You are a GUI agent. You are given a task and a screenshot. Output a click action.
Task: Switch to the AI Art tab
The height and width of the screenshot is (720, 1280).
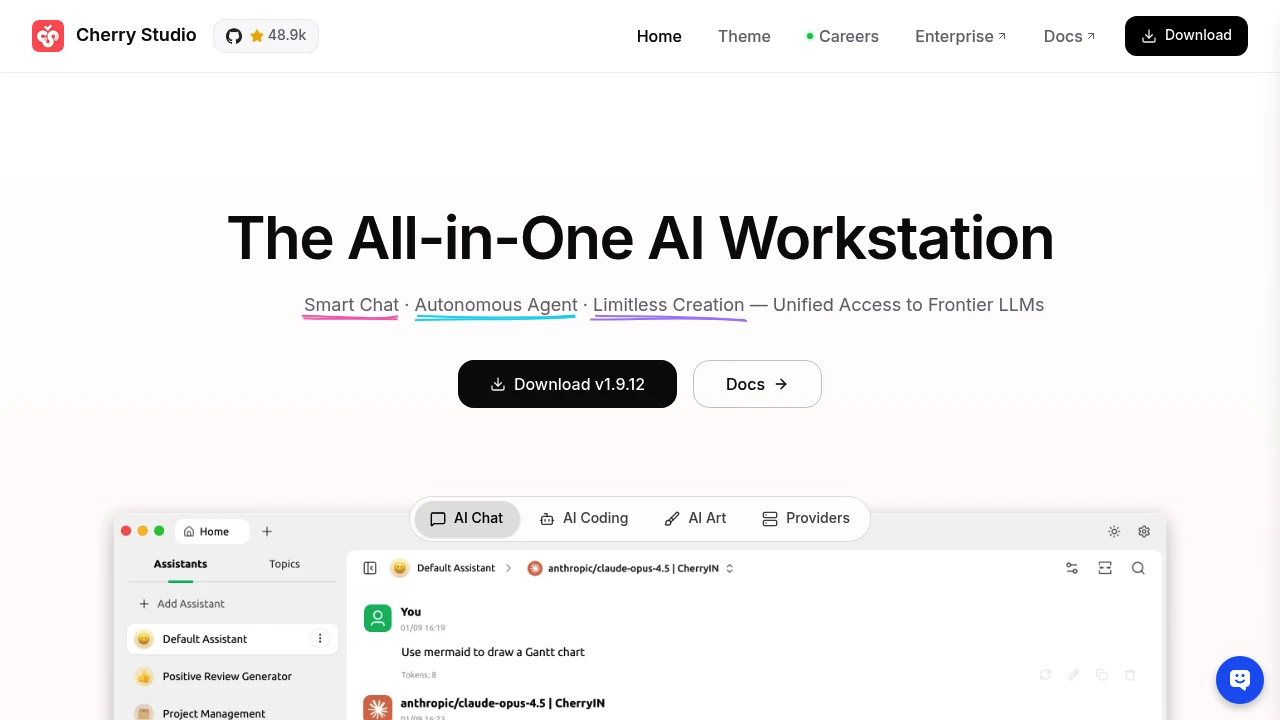pyautogui.click(x=696, y=519)
